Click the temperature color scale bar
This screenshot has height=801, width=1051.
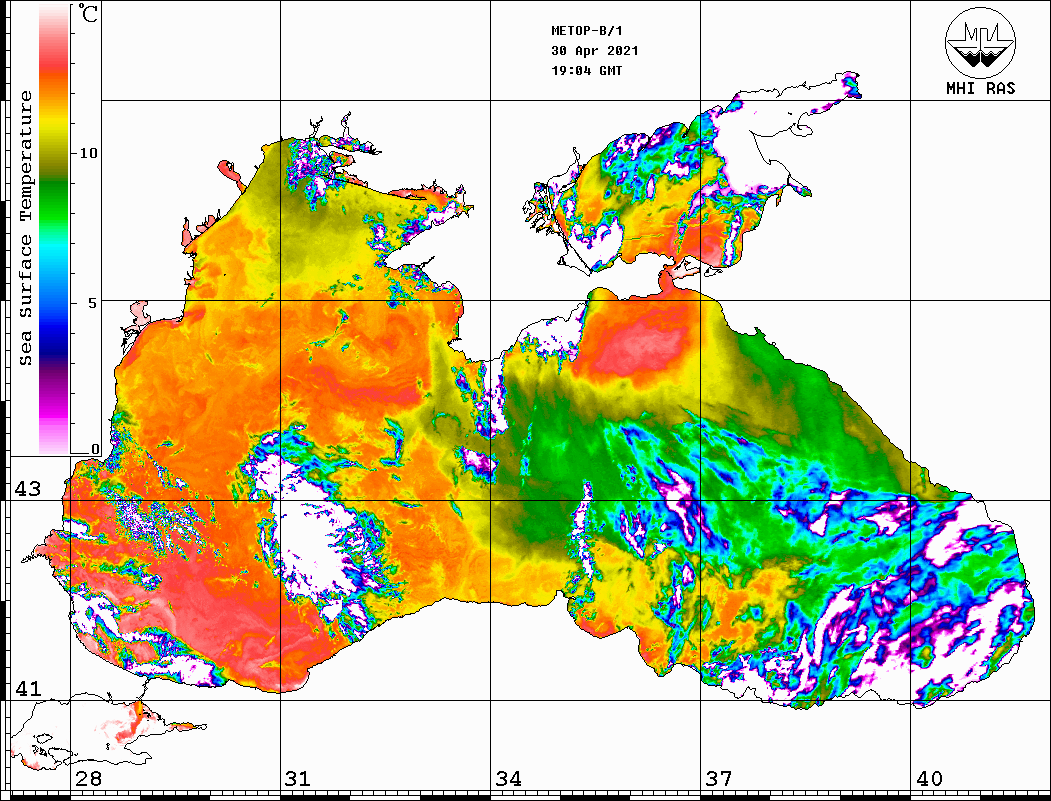[x=54, y=229]
